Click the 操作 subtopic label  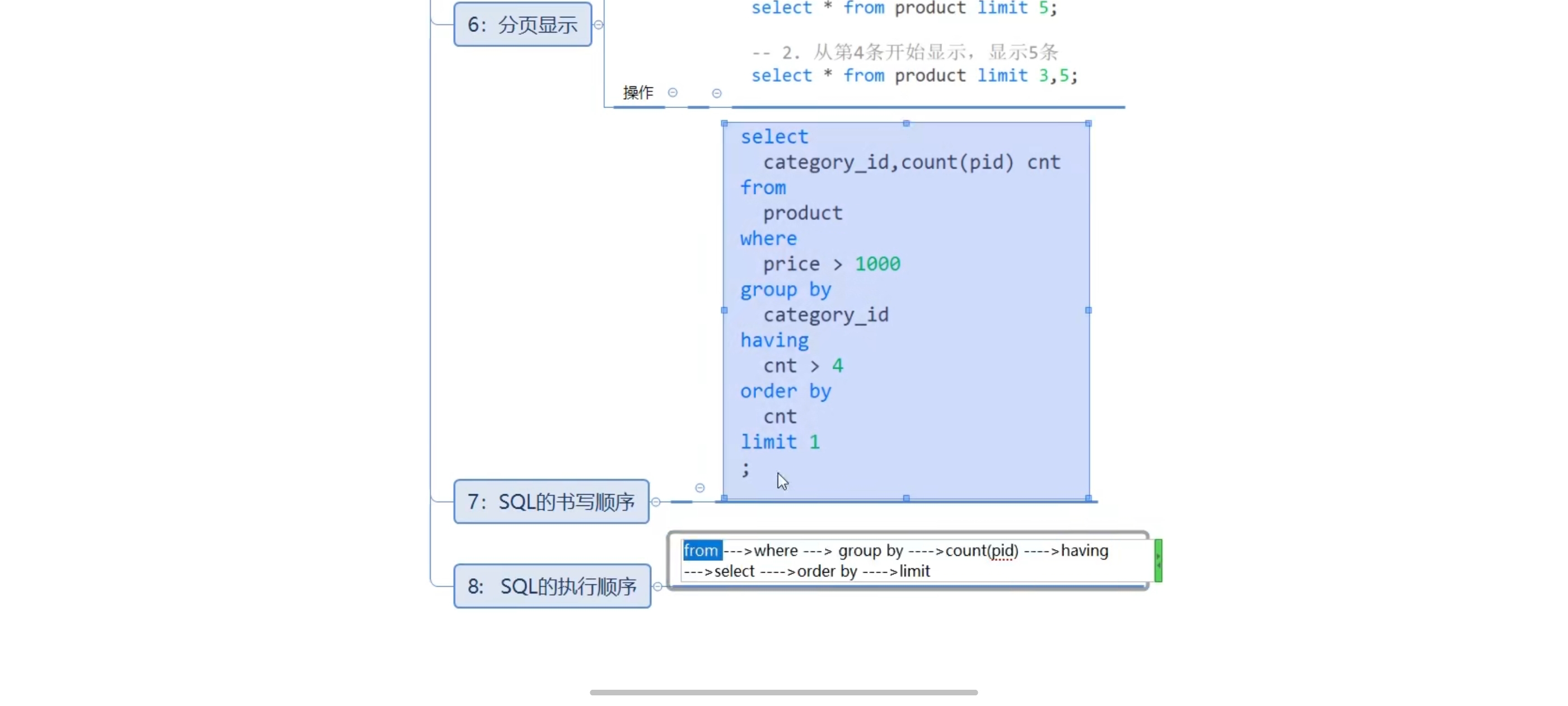point(637,92)
